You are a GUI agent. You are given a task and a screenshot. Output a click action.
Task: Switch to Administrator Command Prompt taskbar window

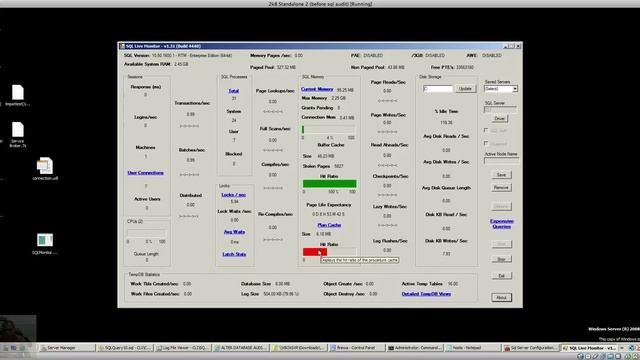[x=414, y=348]
